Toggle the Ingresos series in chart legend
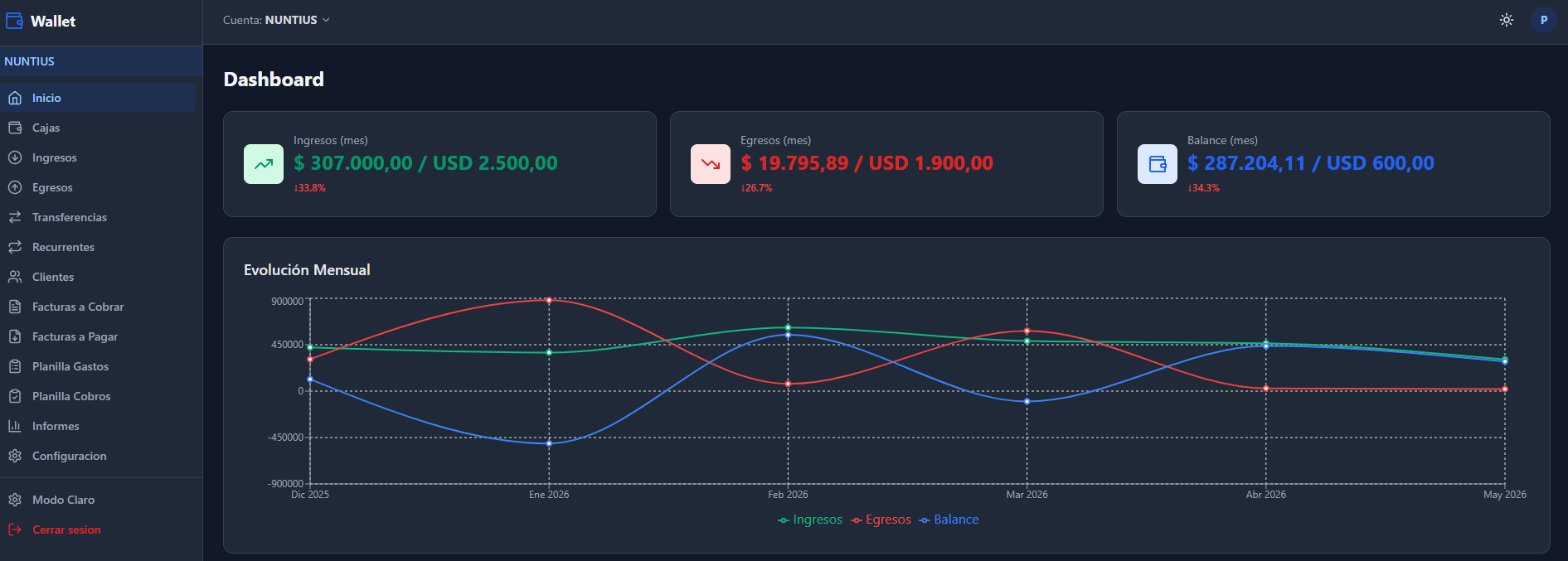 (x=810, y=520)
